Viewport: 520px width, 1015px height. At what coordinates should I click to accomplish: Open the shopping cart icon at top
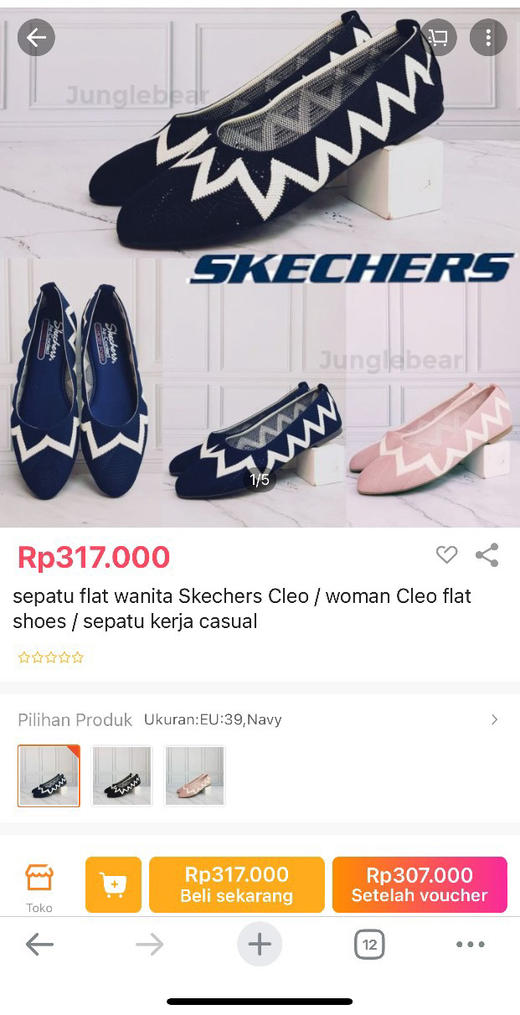pyautogui.click(x=438, y=38)
